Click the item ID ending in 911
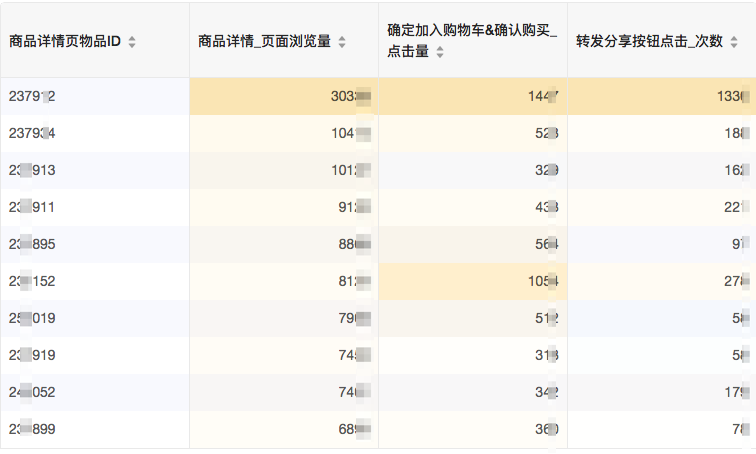 [32, 208]
